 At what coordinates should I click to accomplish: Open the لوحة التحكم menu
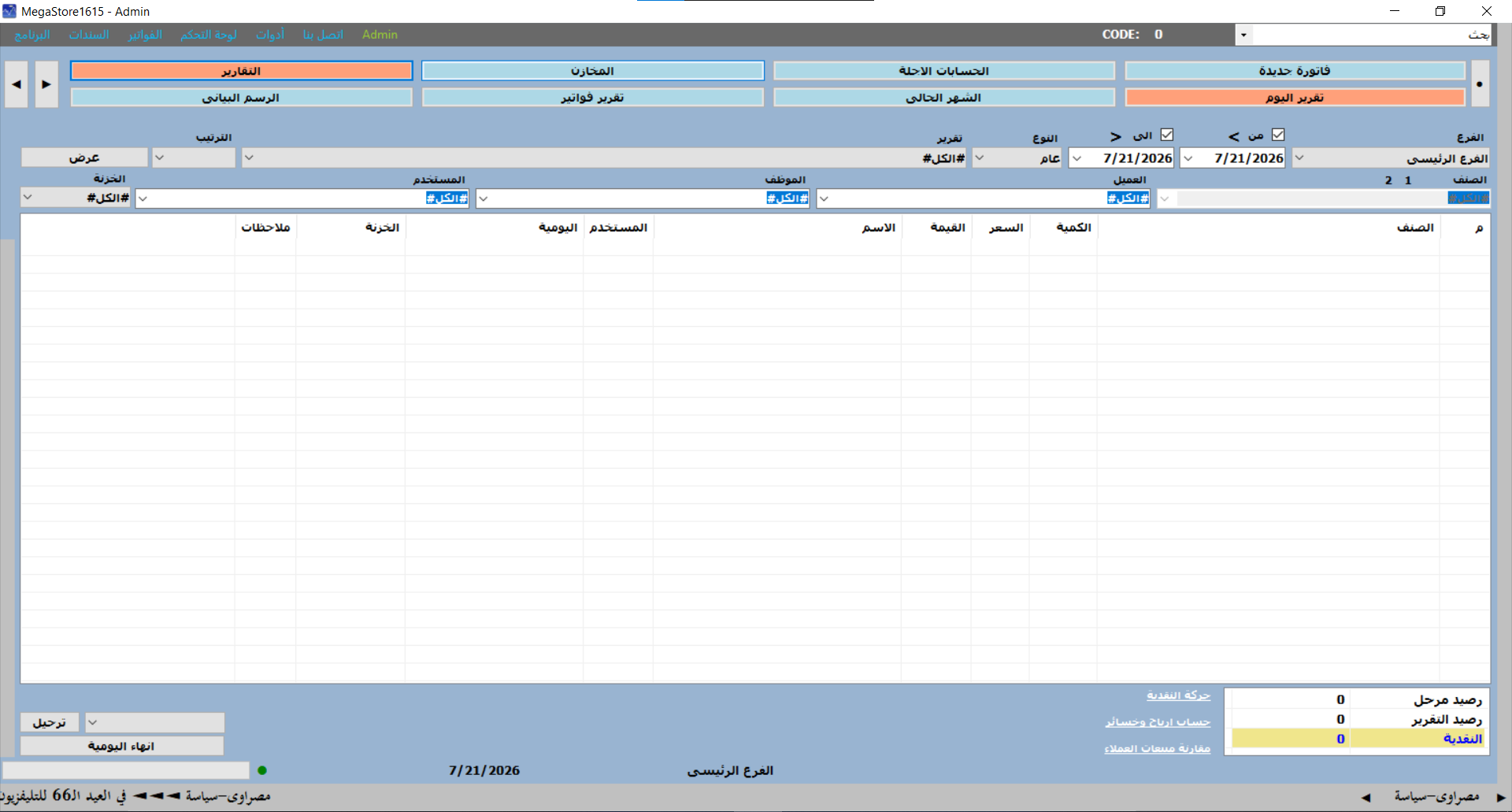(x=209, y=35)
